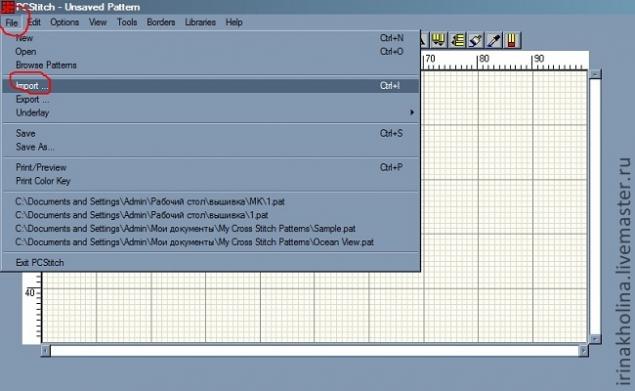The image size is (635, 391).
Task: Choose Open from the File menu
Action: 211,52
